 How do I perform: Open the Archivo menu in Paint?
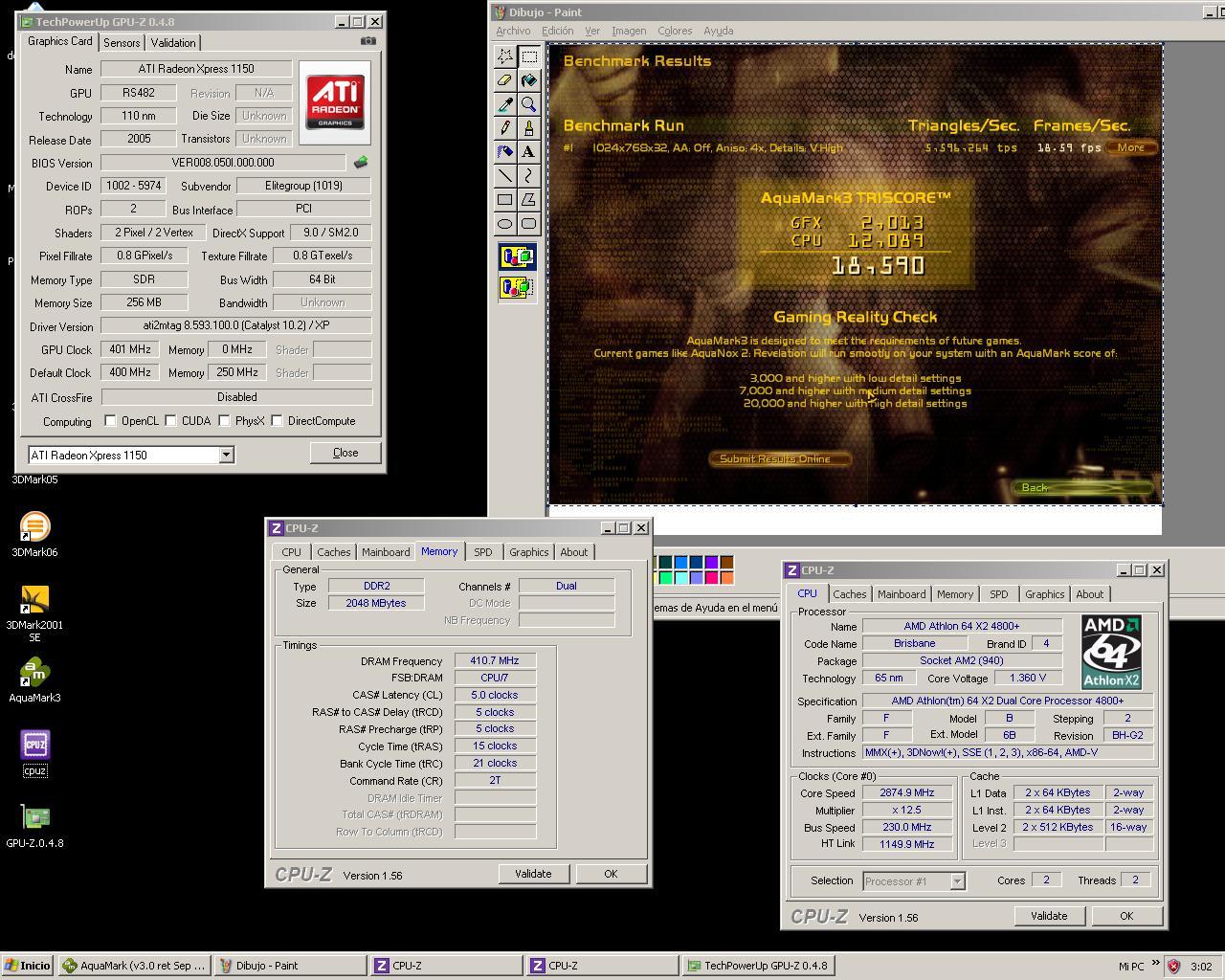pos(513,31)
